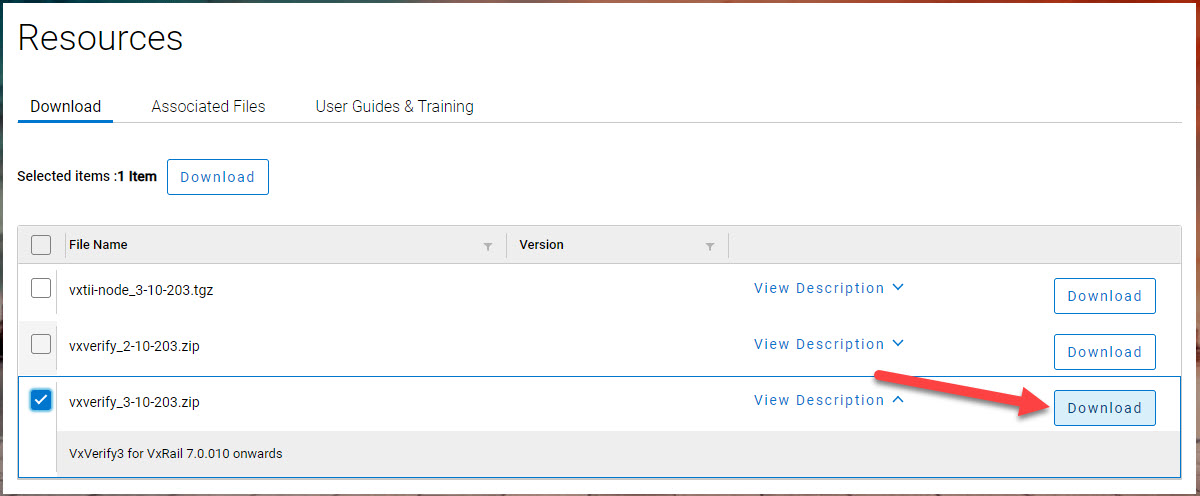Select the Download tab
1200x496 pixels.
pos(65,106)
